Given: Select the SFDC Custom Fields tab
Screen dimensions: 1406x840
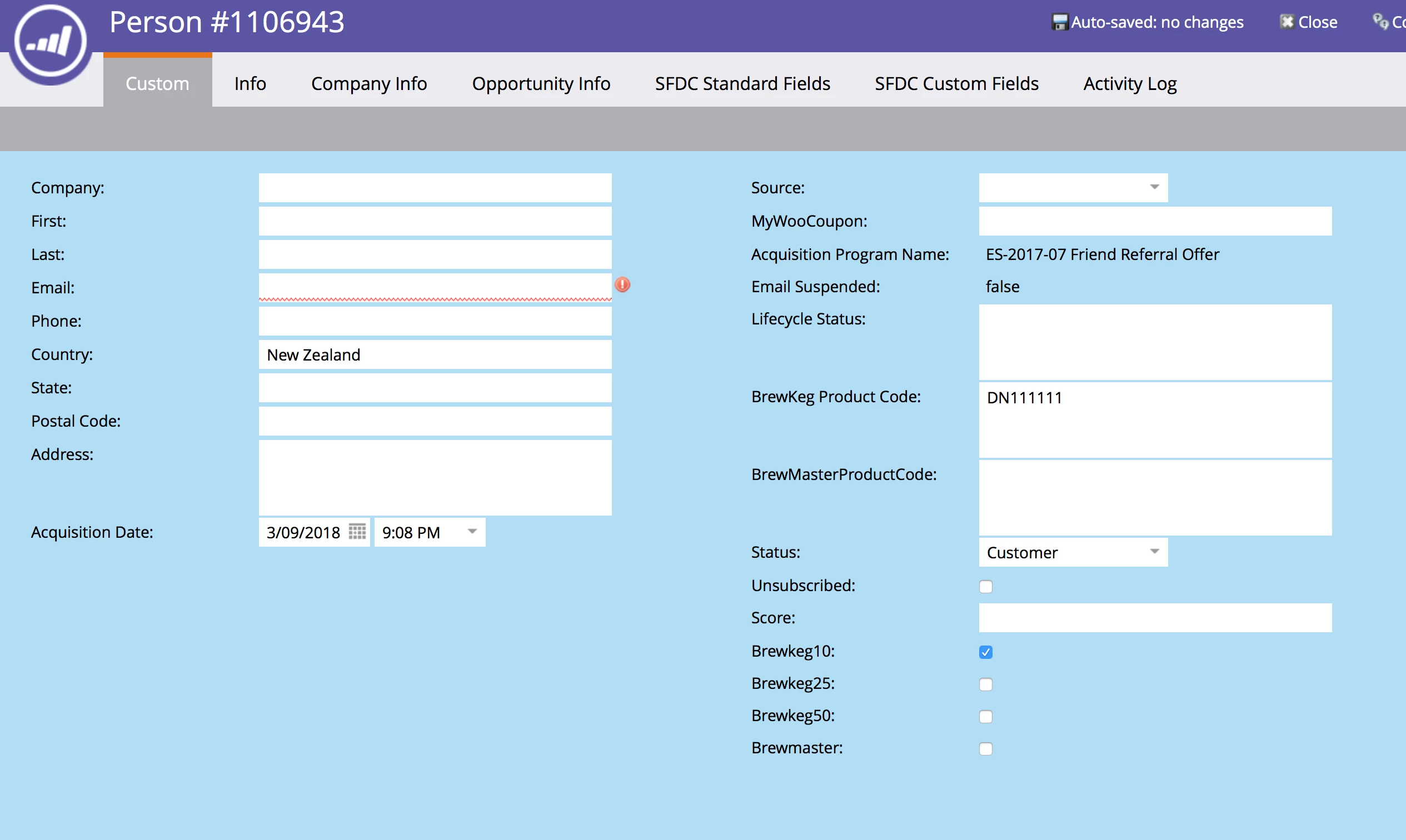Looking at the screenshot, I should tap(956, 83).
